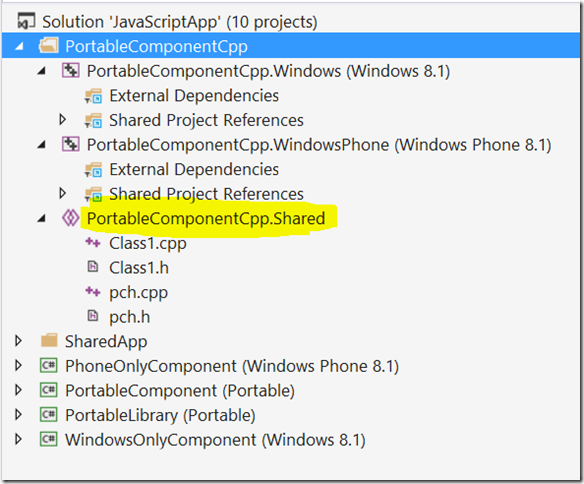This screenshot has width=584, height=484.
Task: Click the PortableComponentCpp folder icon
Action: 49,46
